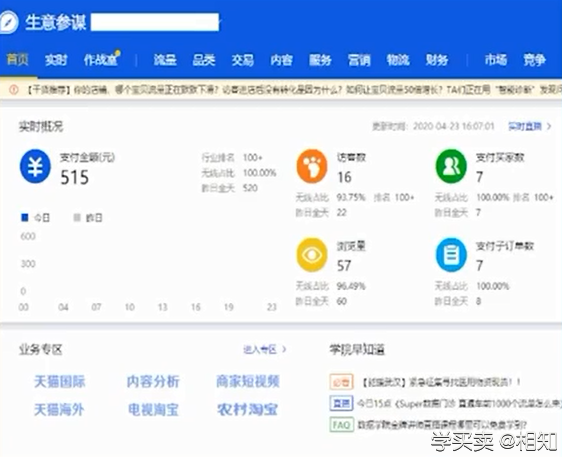The height and width of the screenshot is (457, 562).
Task: Click the green FAQ badge
Action: pos(341,425)
